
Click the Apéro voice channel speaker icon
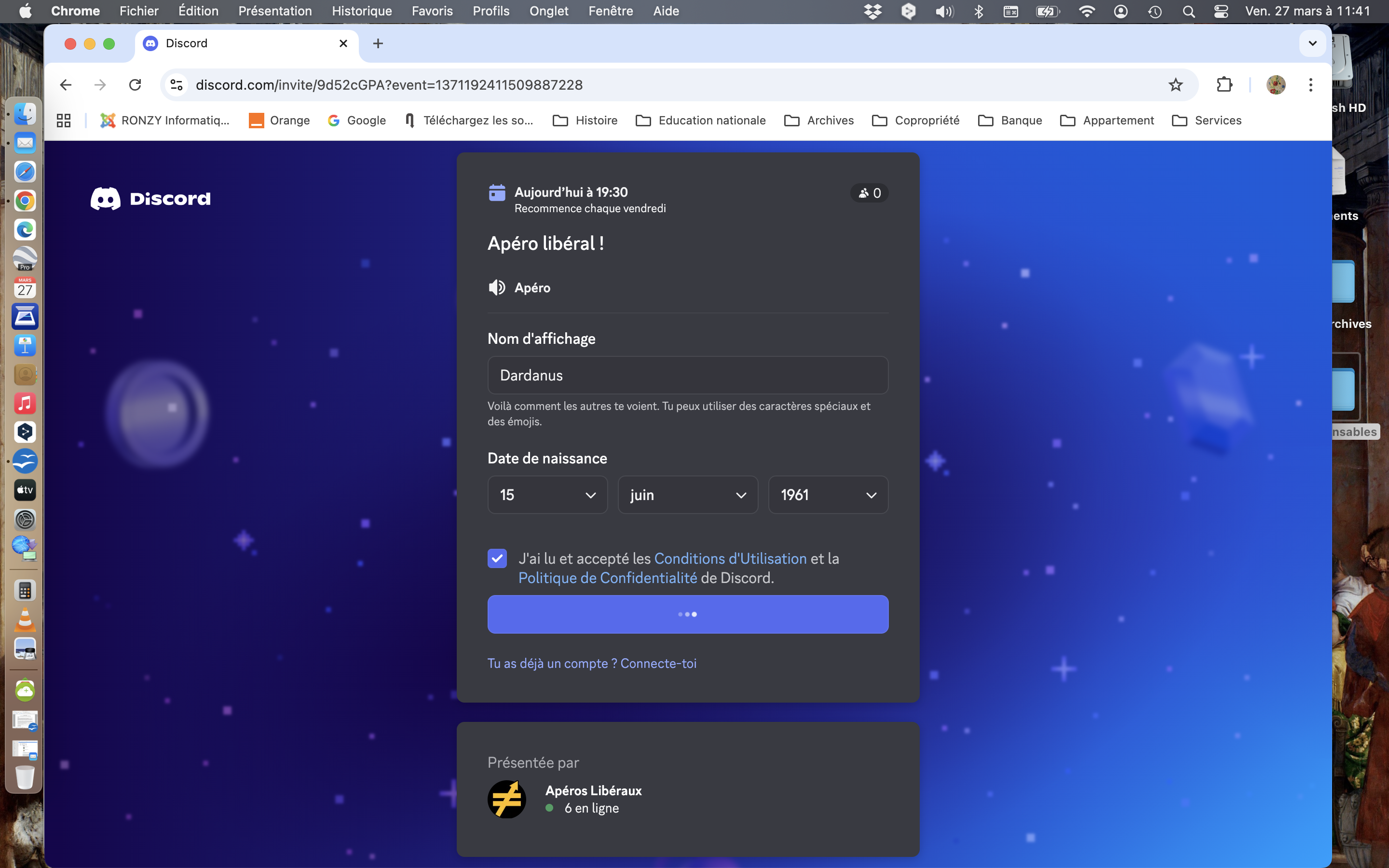click(x=496, y=287)
